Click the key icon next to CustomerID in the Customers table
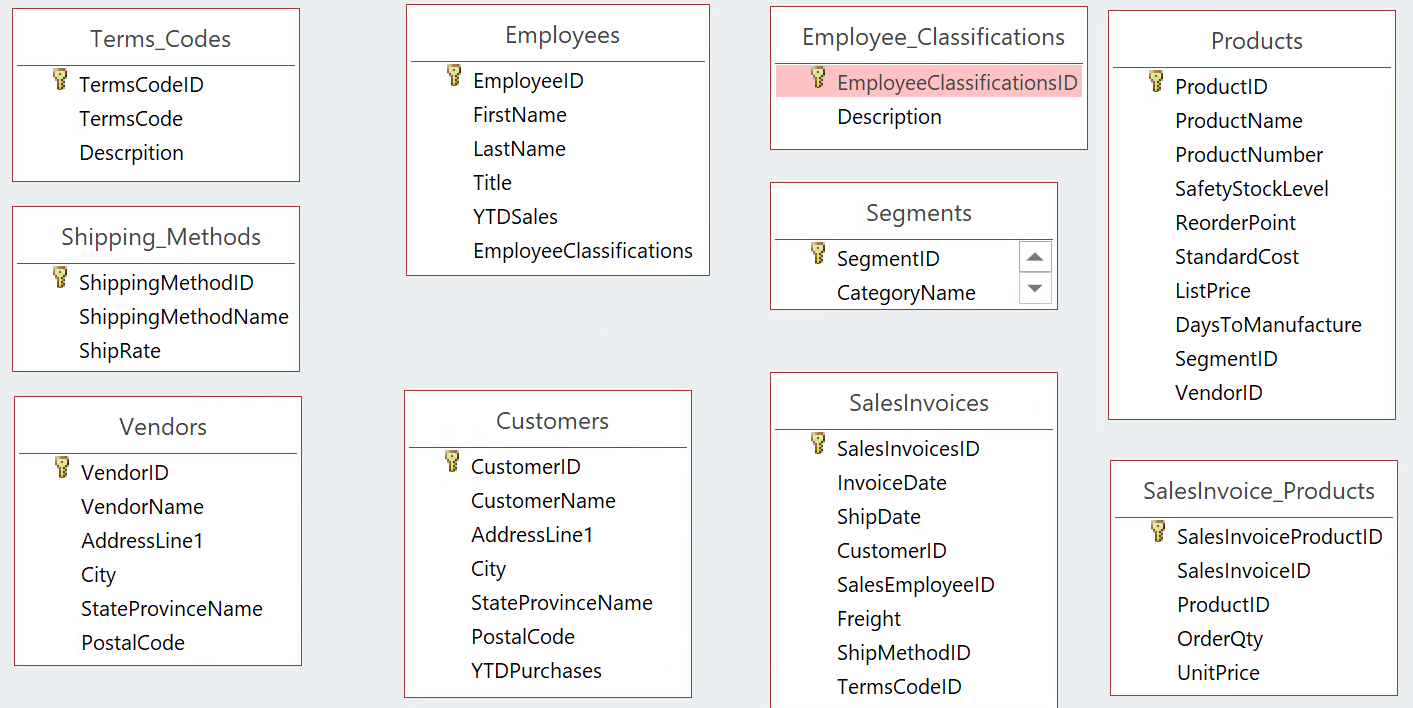The image size is (1413, 708). point(452,462)
